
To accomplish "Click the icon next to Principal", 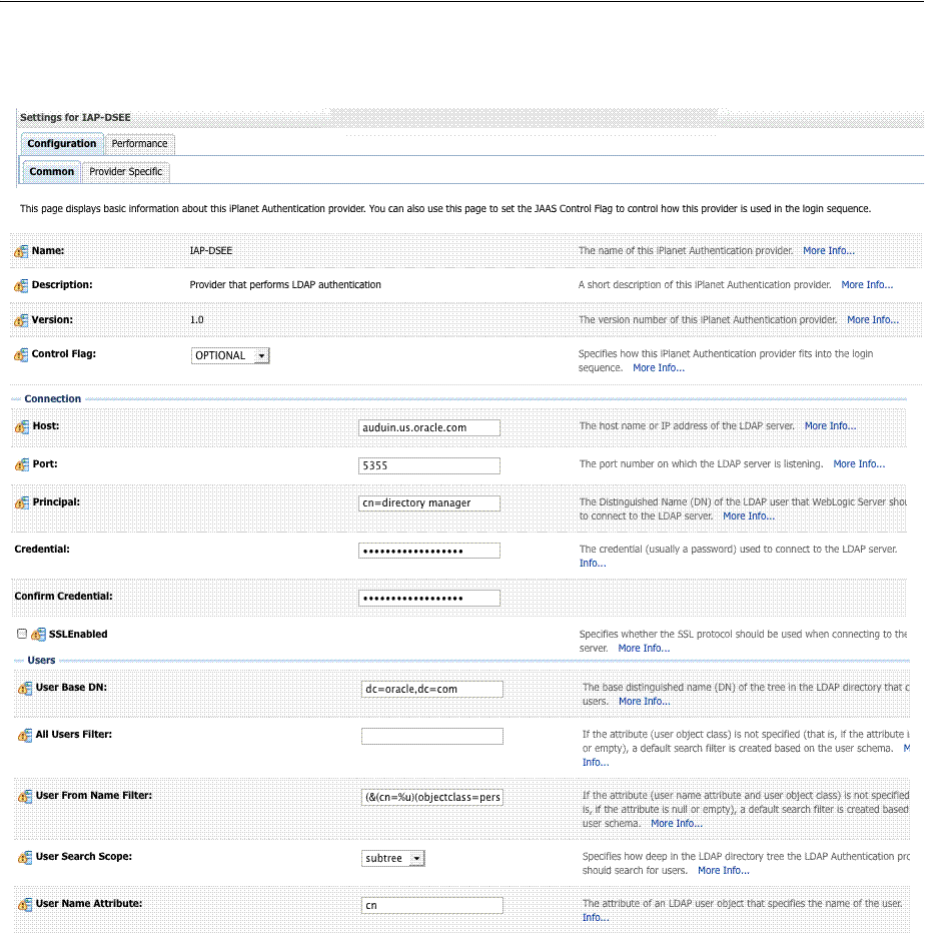I will point(21,502).
